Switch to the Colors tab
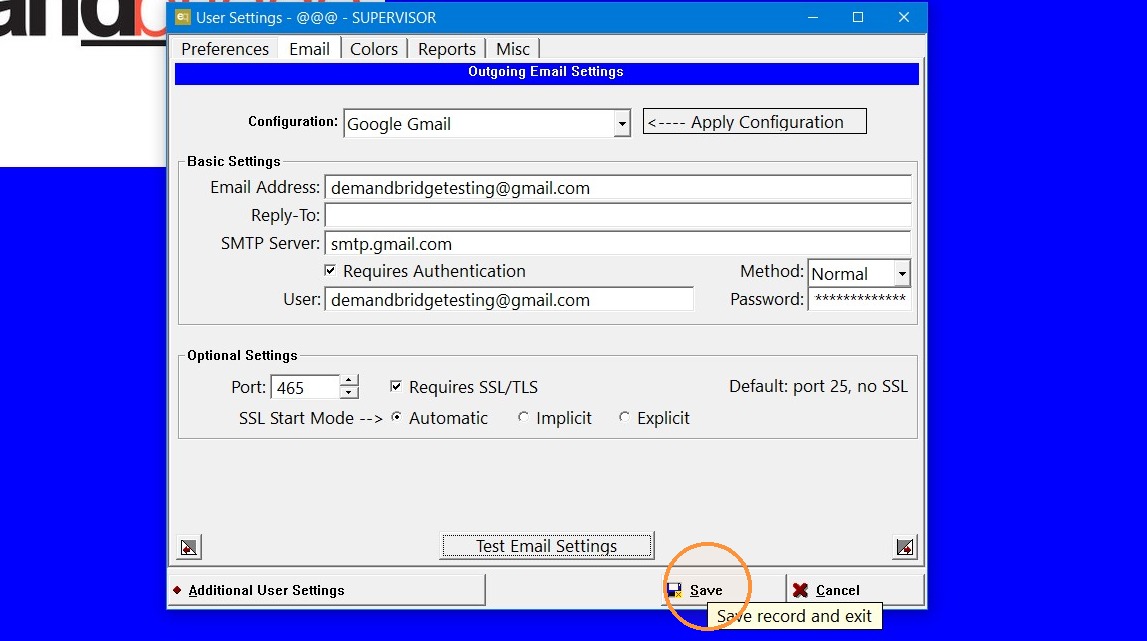Screen dimensions: 1147x641 pos(374,49)
